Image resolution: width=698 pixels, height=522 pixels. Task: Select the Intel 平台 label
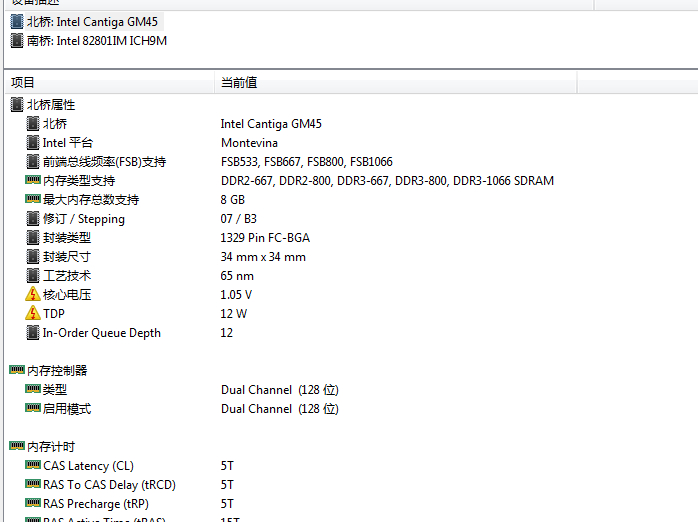point(68,143)
